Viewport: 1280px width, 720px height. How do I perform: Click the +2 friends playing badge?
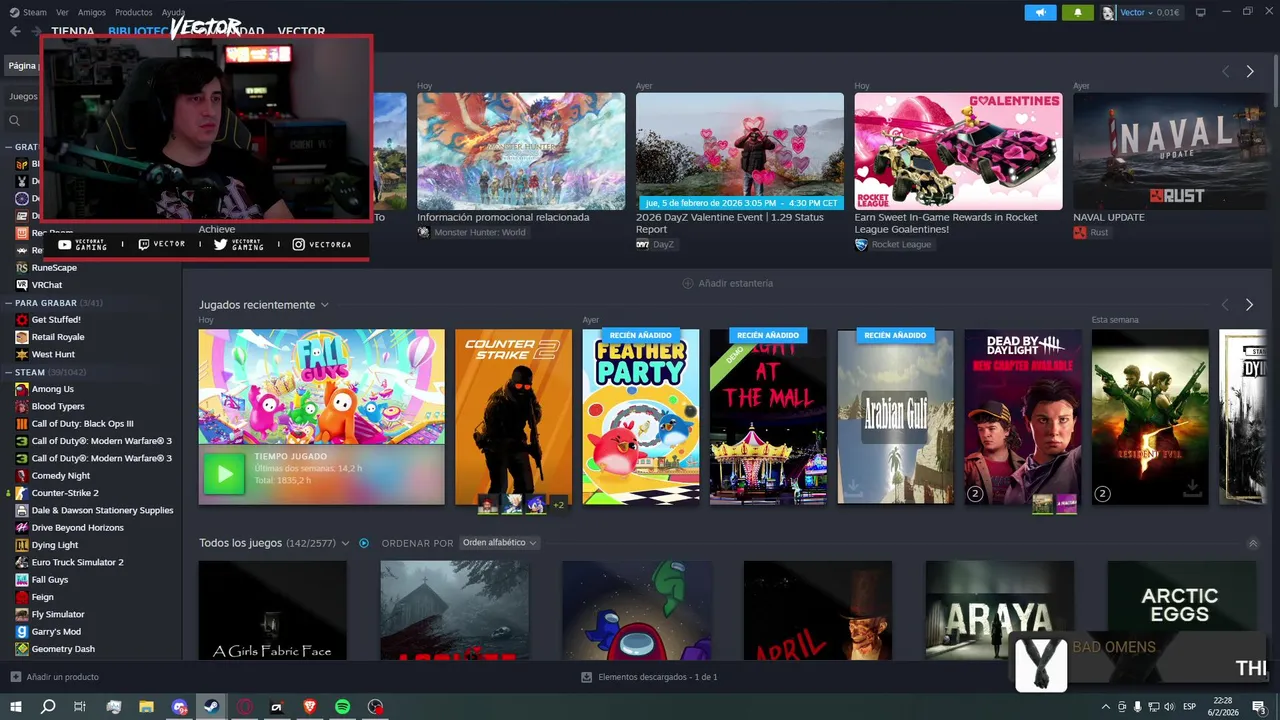(559, 504)
